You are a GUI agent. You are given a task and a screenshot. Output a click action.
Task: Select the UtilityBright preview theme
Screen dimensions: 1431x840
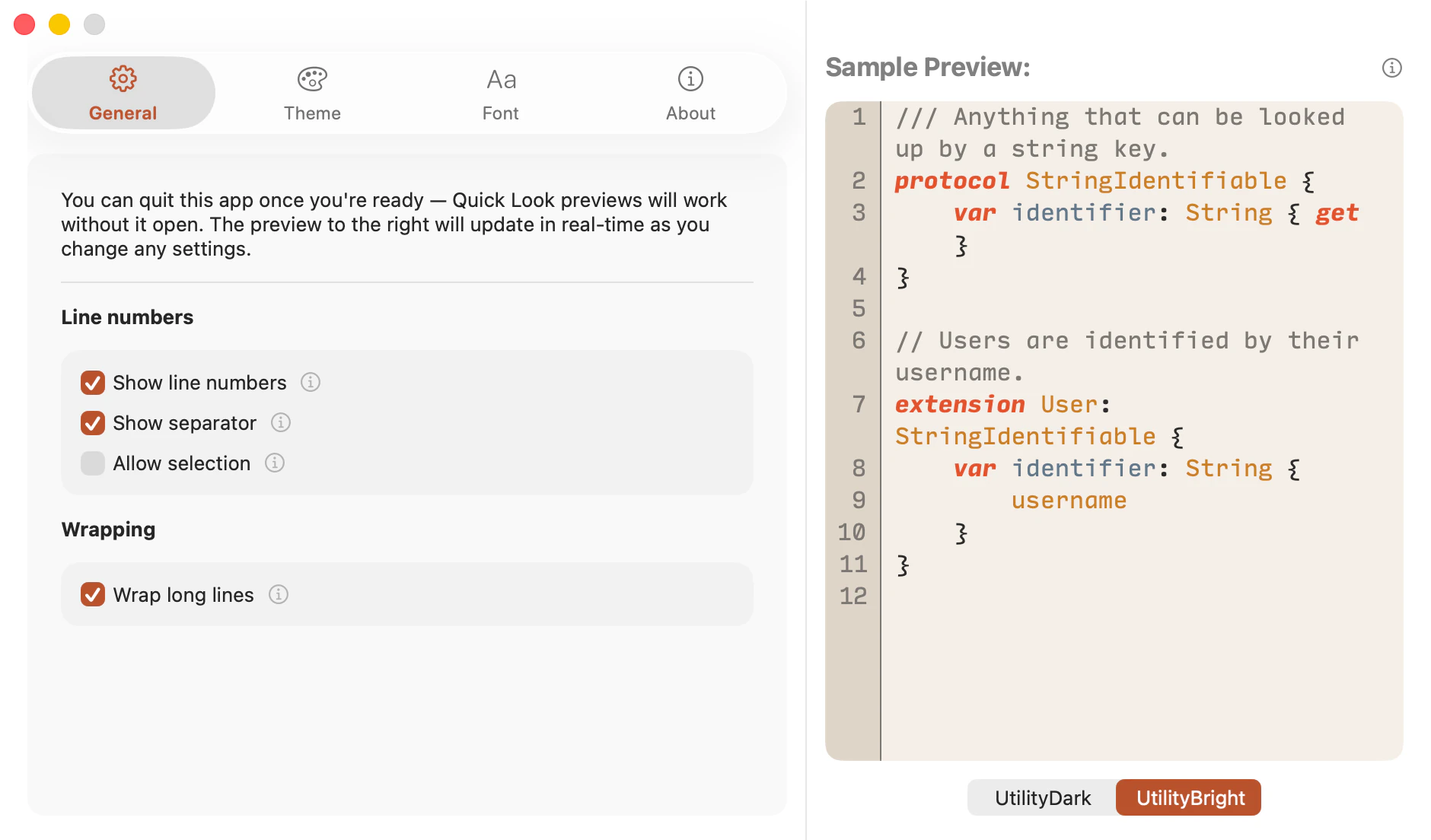coord(1189,797)
